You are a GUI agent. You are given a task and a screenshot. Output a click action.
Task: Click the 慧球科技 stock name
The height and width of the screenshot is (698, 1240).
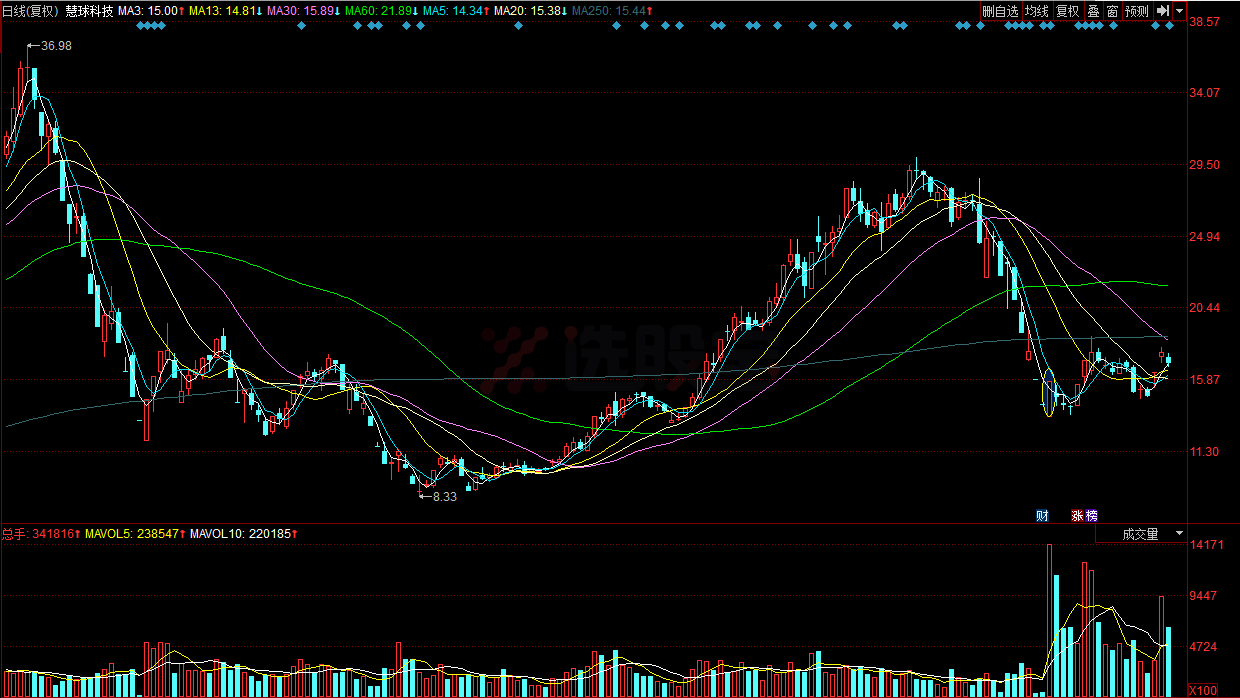[89, 11]
